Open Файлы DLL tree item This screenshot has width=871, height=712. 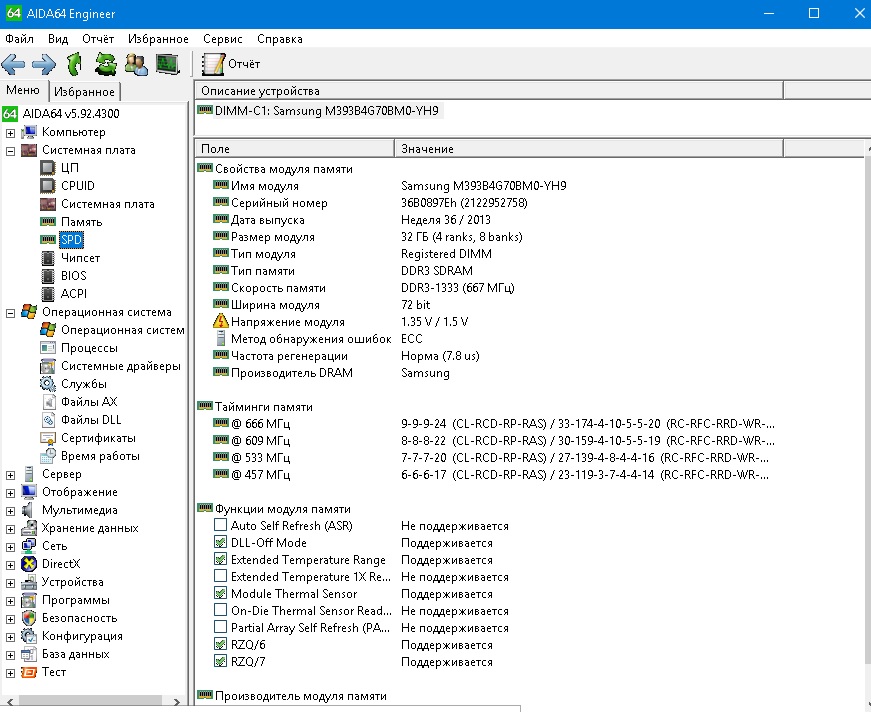coord(91,420)
